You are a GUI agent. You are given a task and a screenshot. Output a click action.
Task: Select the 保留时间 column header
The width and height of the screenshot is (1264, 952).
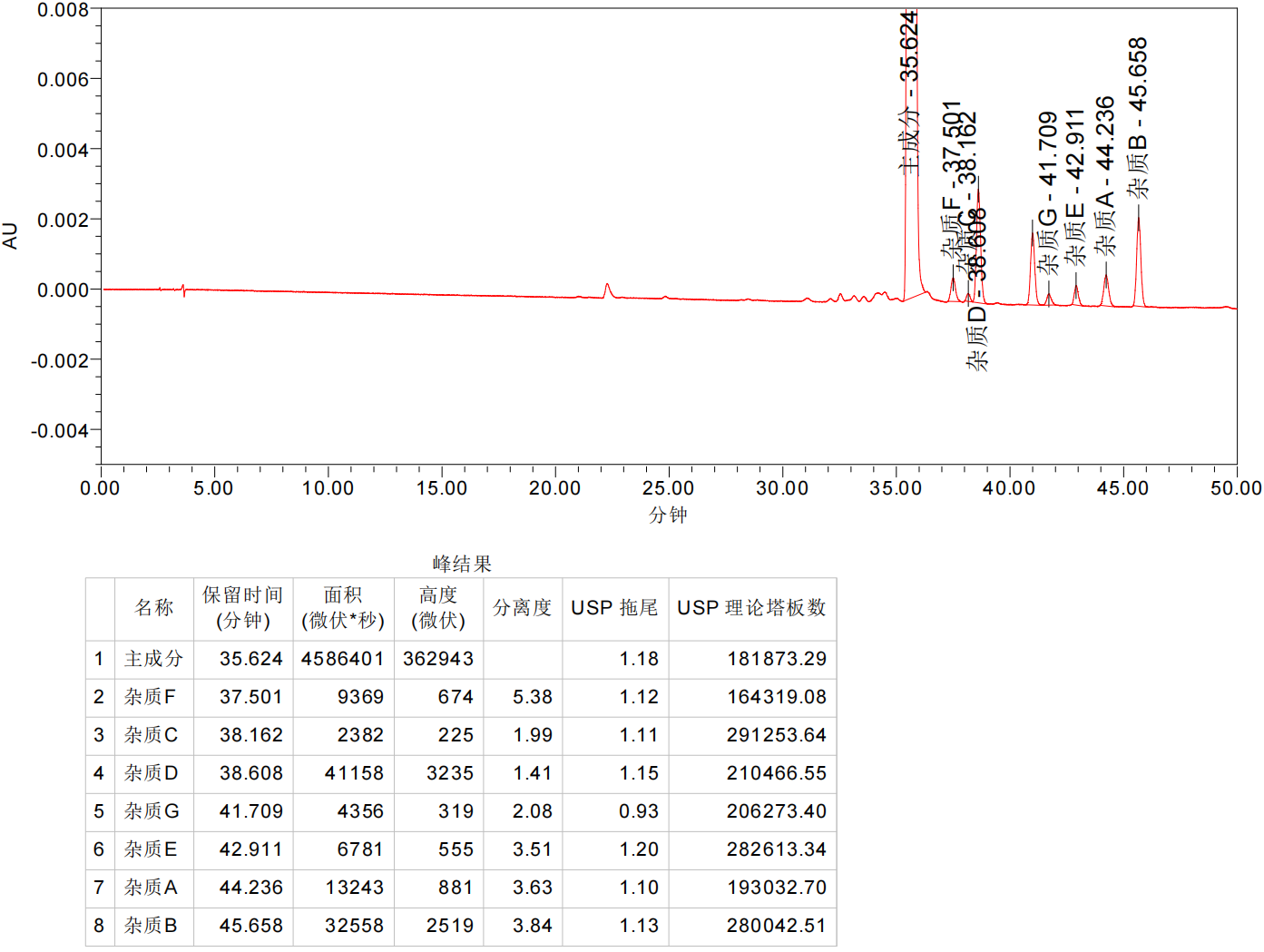tap(242, 608)
